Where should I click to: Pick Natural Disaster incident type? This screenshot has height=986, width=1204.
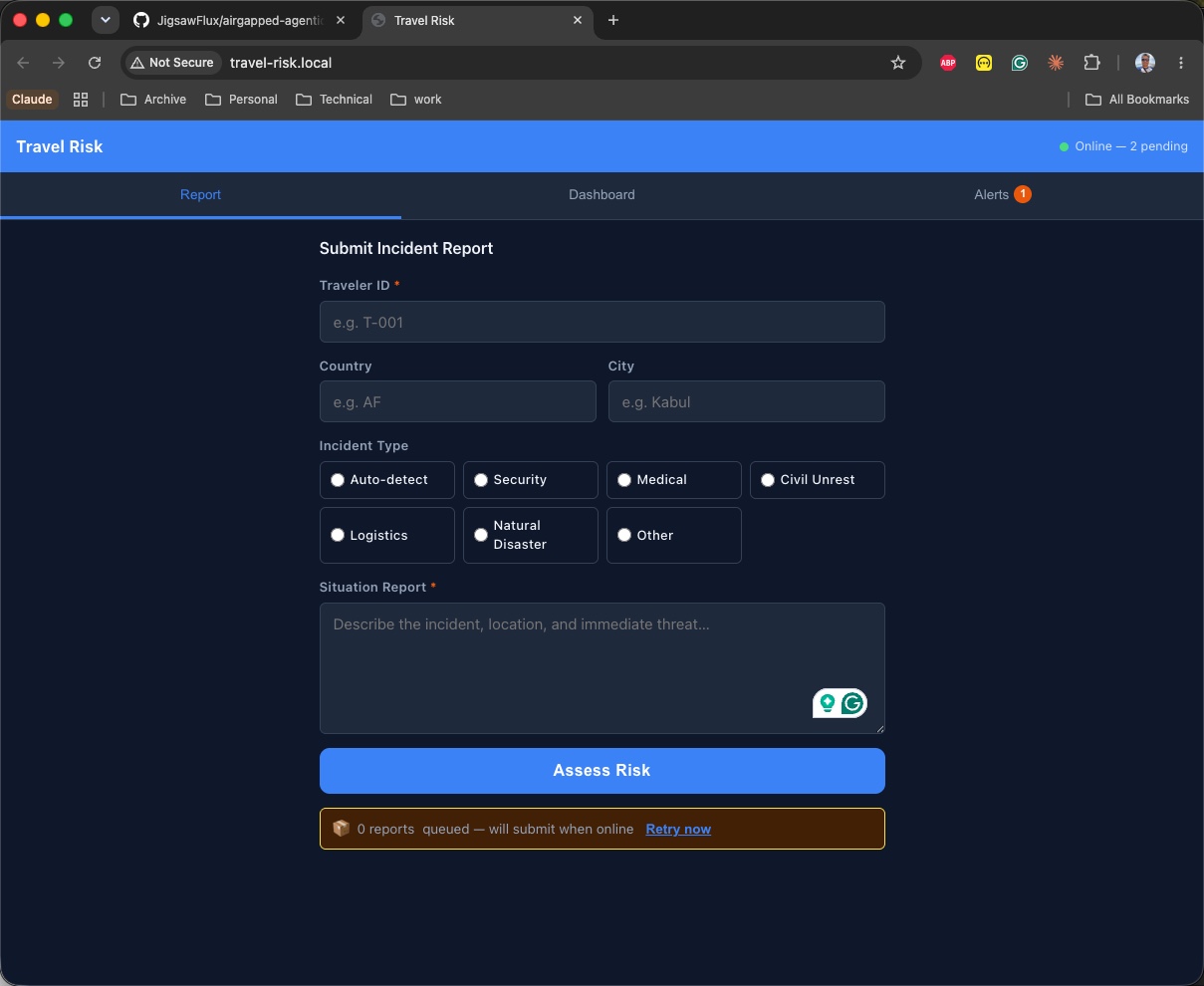pos(531,535)
